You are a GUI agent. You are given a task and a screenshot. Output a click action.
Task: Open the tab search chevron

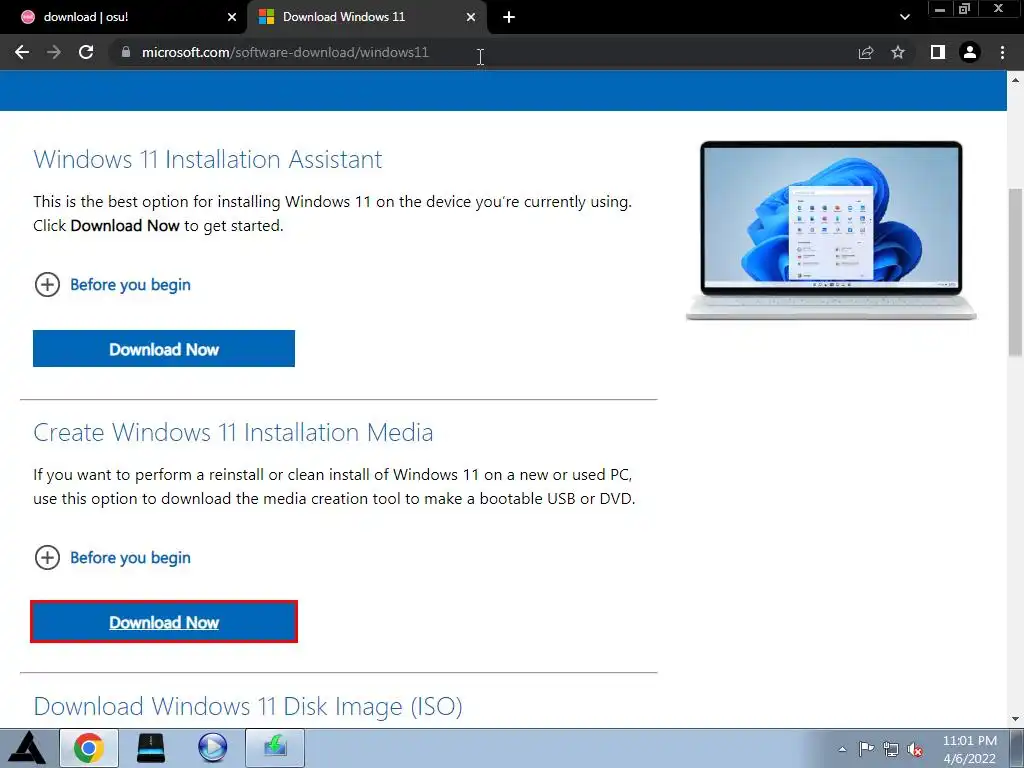[x=904, y=17]
